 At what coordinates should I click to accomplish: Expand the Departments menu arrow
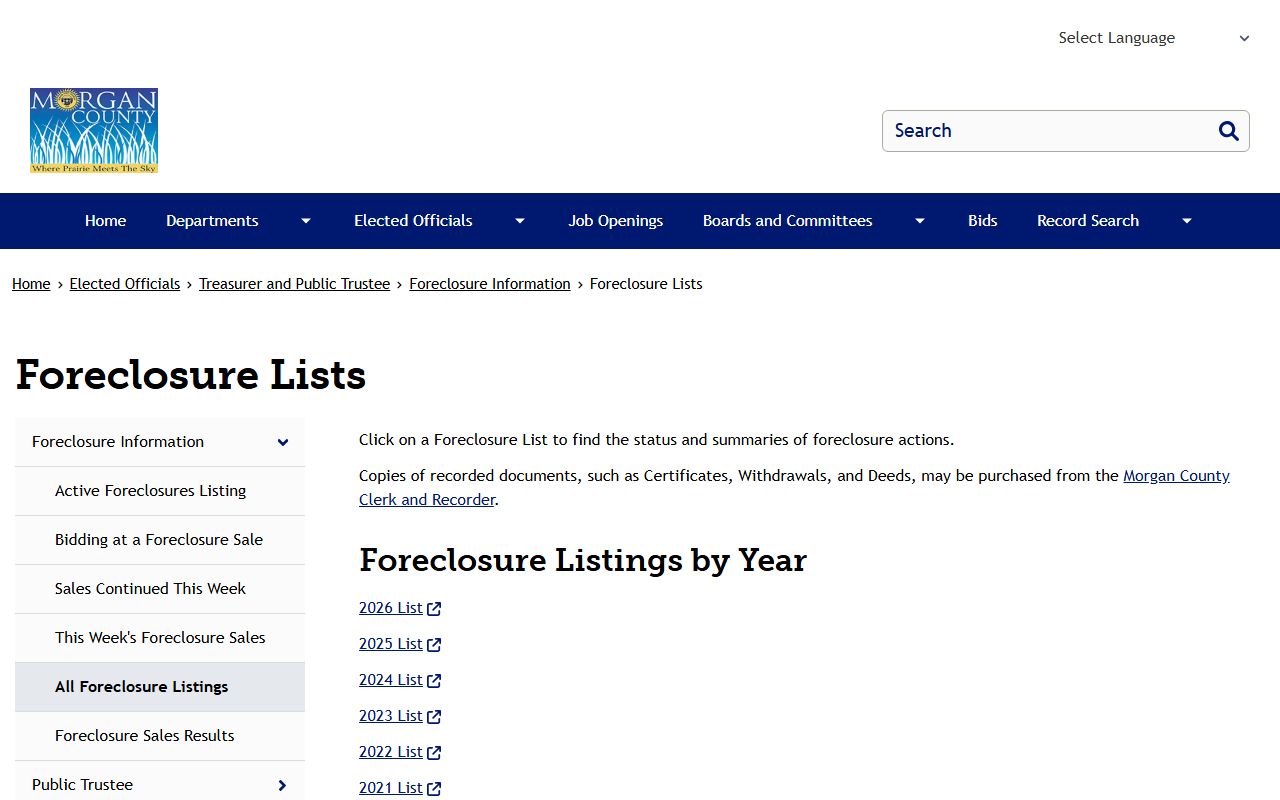click(306, 221)
